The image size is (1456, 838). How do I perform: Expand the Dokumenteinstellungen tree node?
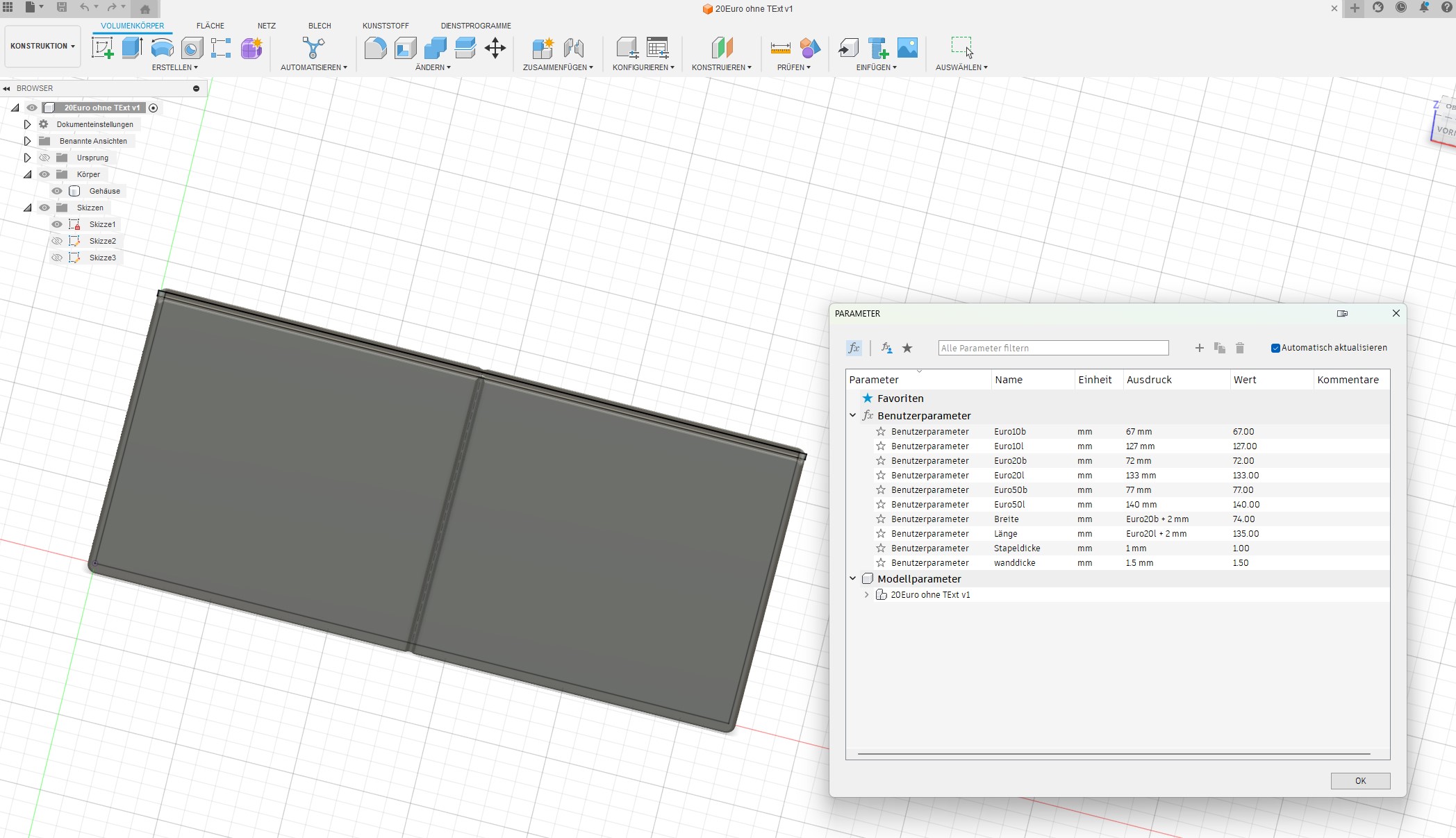[x=27, y=124]
